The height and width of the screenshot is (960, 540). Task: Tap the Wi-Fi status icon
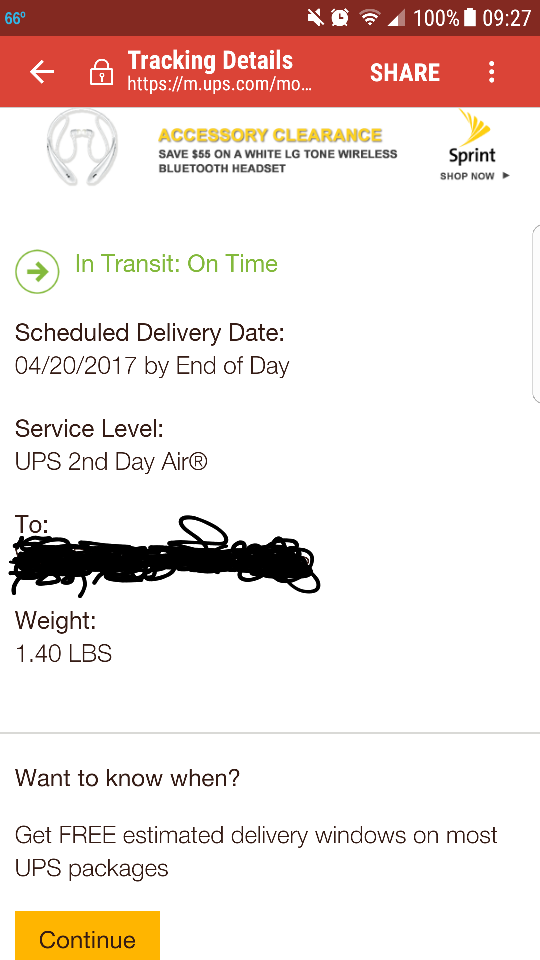(369, 18)
